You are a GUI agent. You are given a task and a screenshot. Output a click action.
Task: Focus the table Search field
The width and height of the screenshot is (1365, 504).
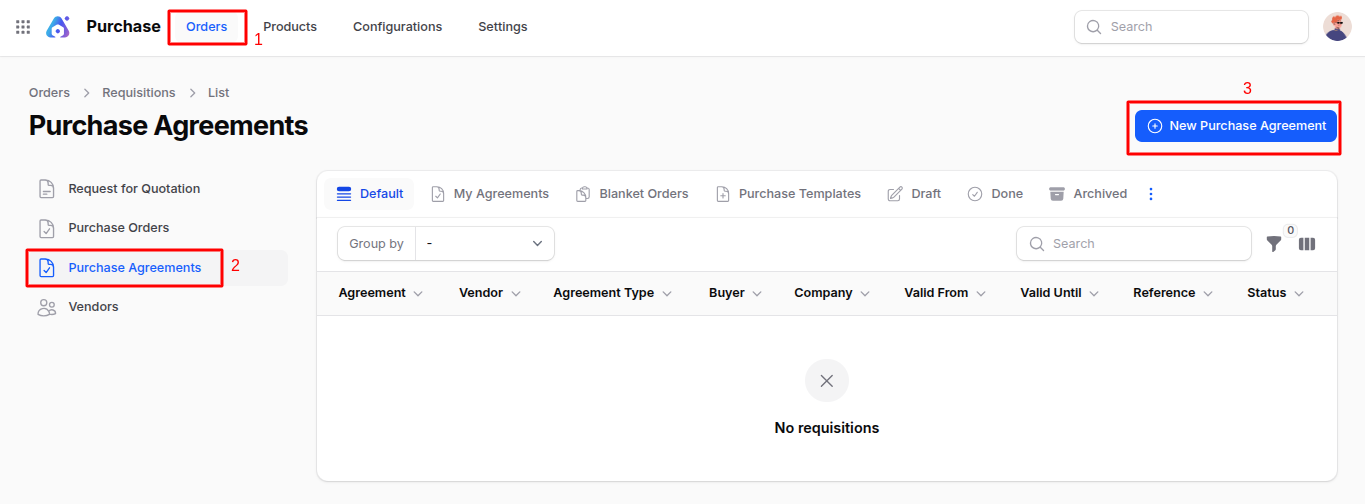[1134, 244]
